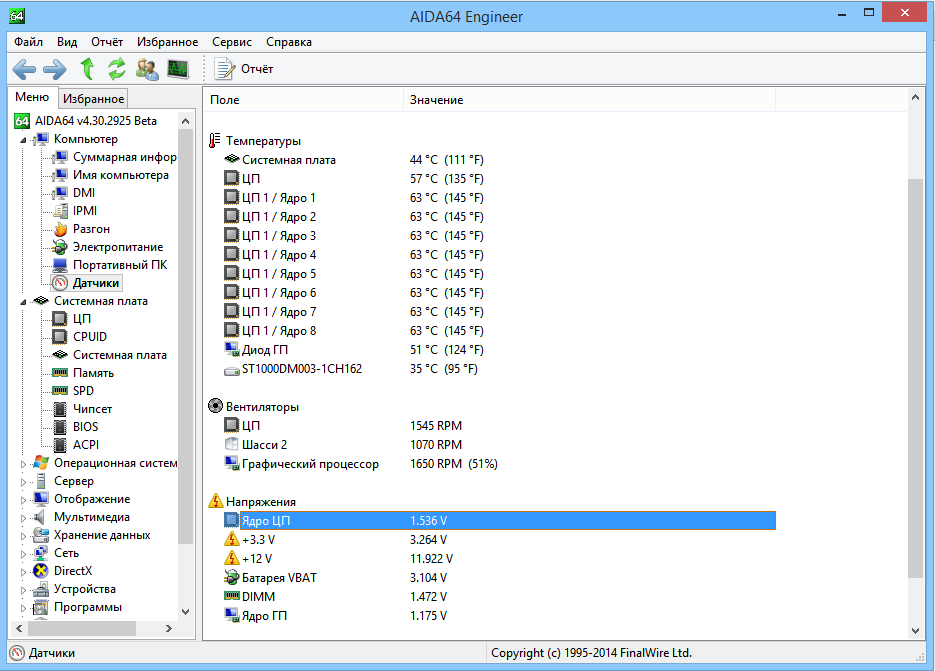Open the Справка menu
Screen dimensions: 935x671
pos(289,42)
